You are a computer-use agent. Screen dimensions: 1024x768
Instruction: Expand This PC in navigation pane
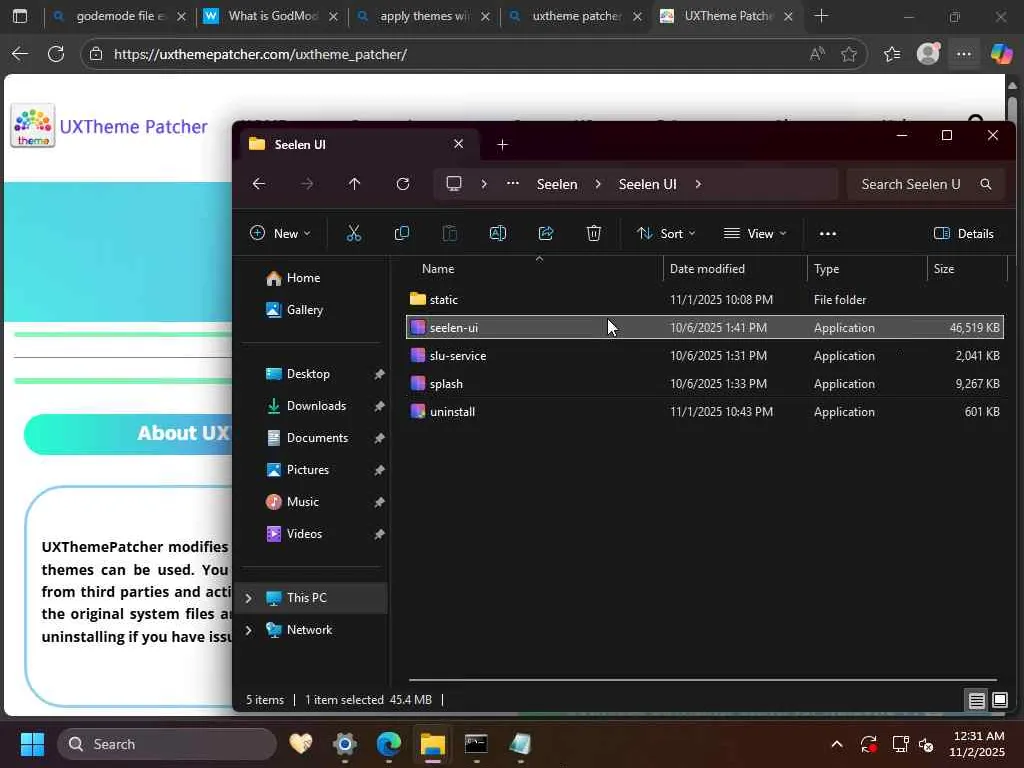(248, 598)
